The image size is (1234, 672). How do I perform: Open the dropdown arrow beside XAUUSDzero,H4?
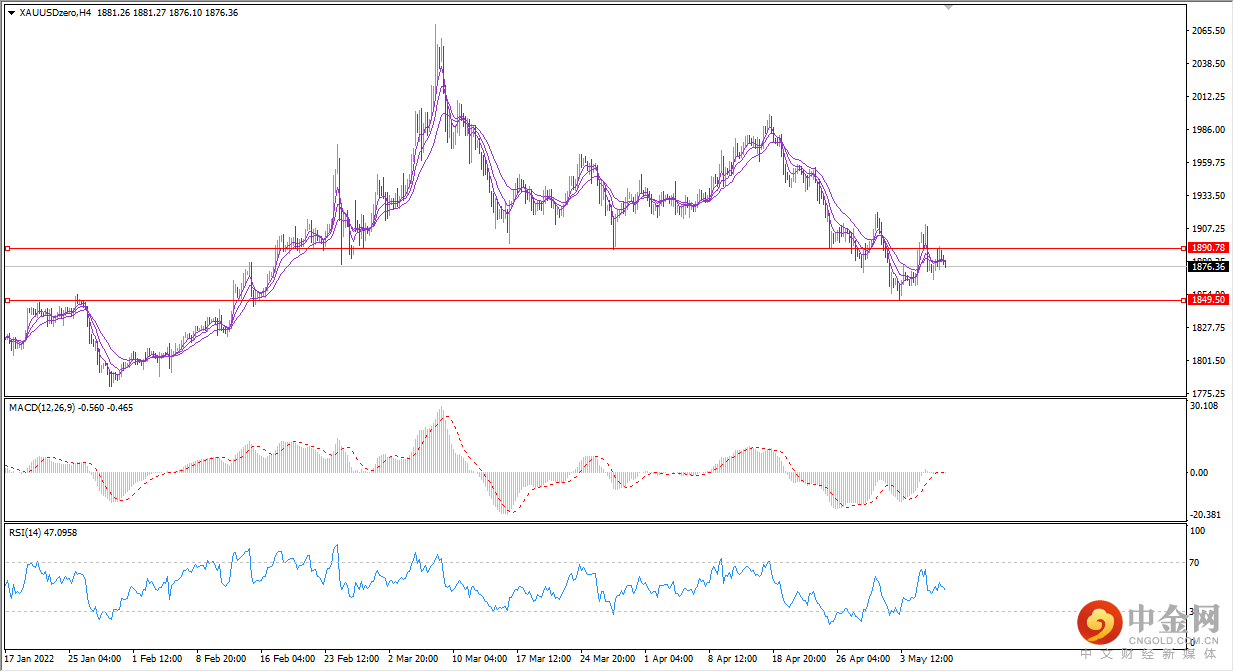[11, 13]
